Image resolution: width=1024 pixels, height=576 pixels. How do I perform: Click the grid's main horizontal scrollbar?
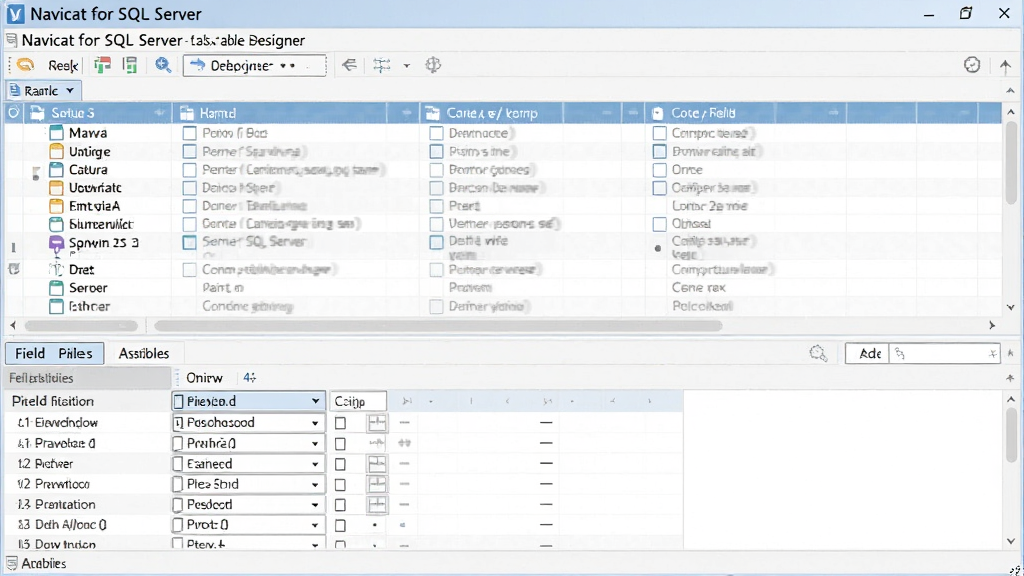[438, 325]
